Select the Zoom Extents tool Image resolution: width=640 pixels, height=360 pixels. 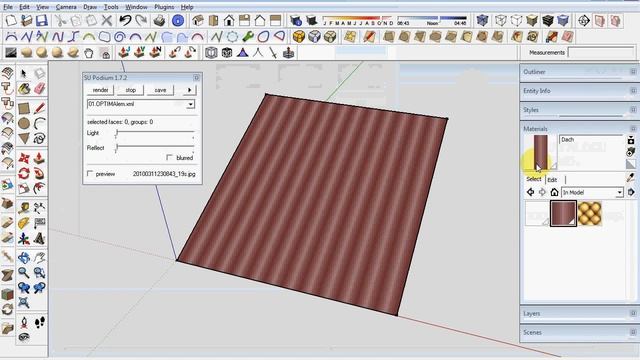point(24,302)
